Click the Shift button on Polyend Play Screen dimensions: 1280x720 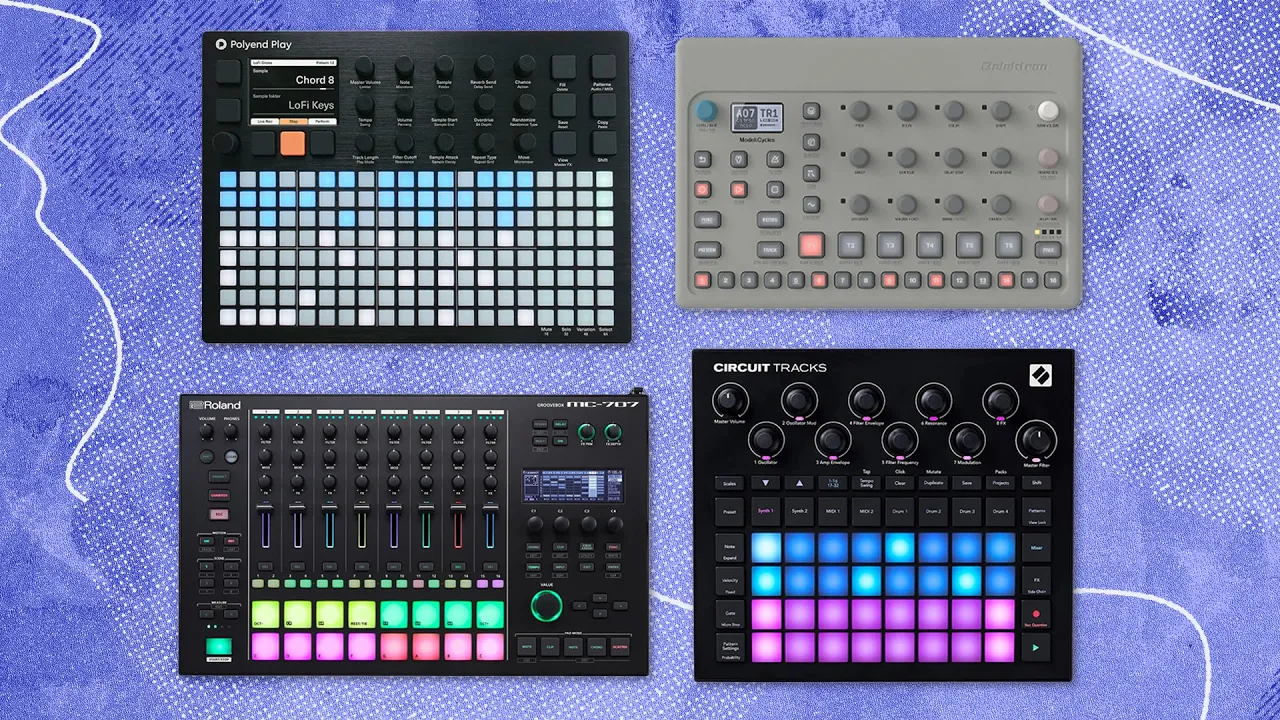603,143
